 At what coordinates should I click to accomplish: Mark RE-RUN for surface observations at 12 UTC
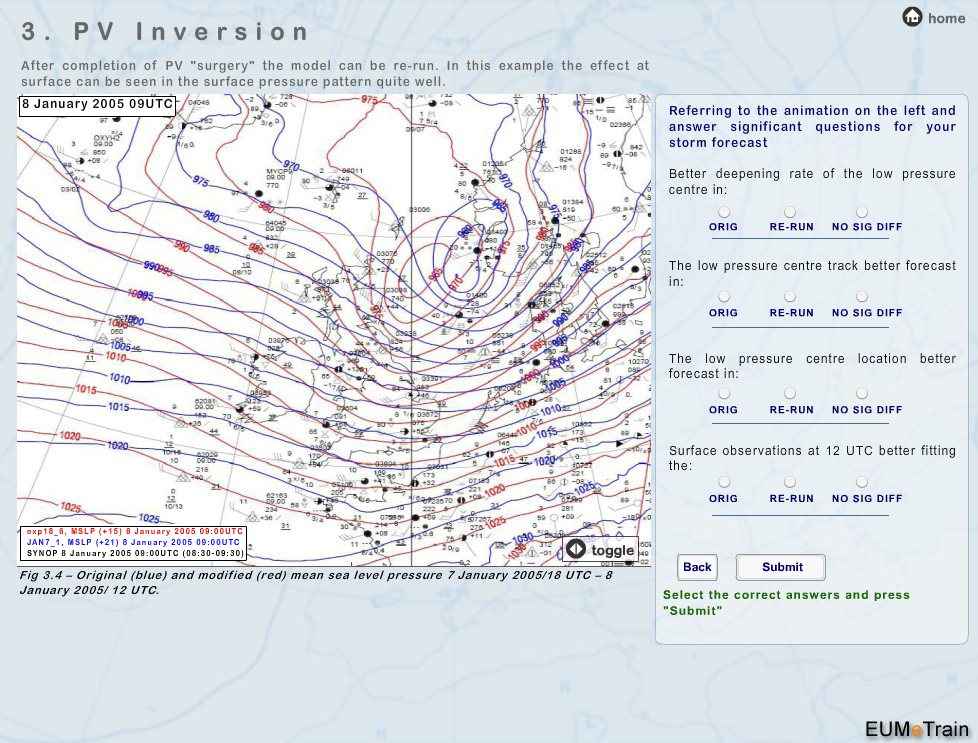(790, 482)
